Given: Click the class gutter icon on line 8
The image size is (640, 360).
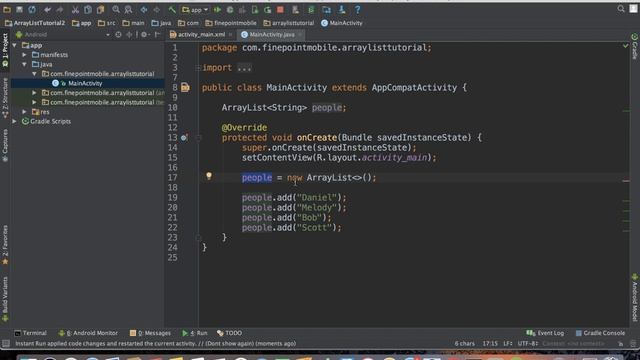Looking at the screenshot, I should pyautogui.click(x=185, y=87).
